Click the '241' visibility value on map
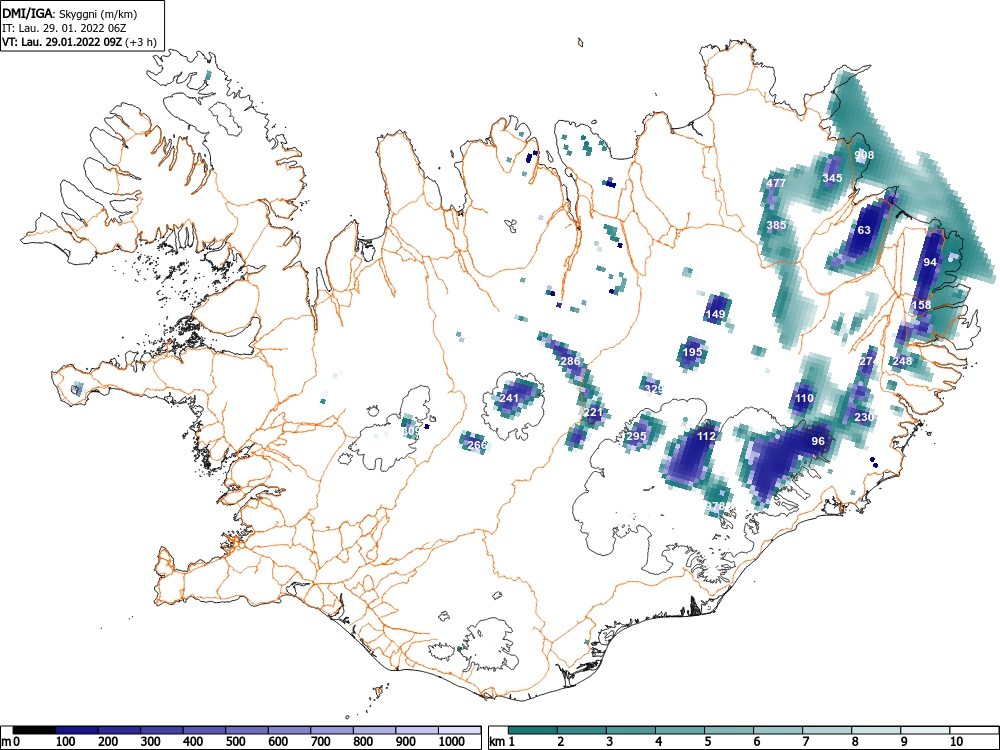1000x750 pixels. click(509, 398)
